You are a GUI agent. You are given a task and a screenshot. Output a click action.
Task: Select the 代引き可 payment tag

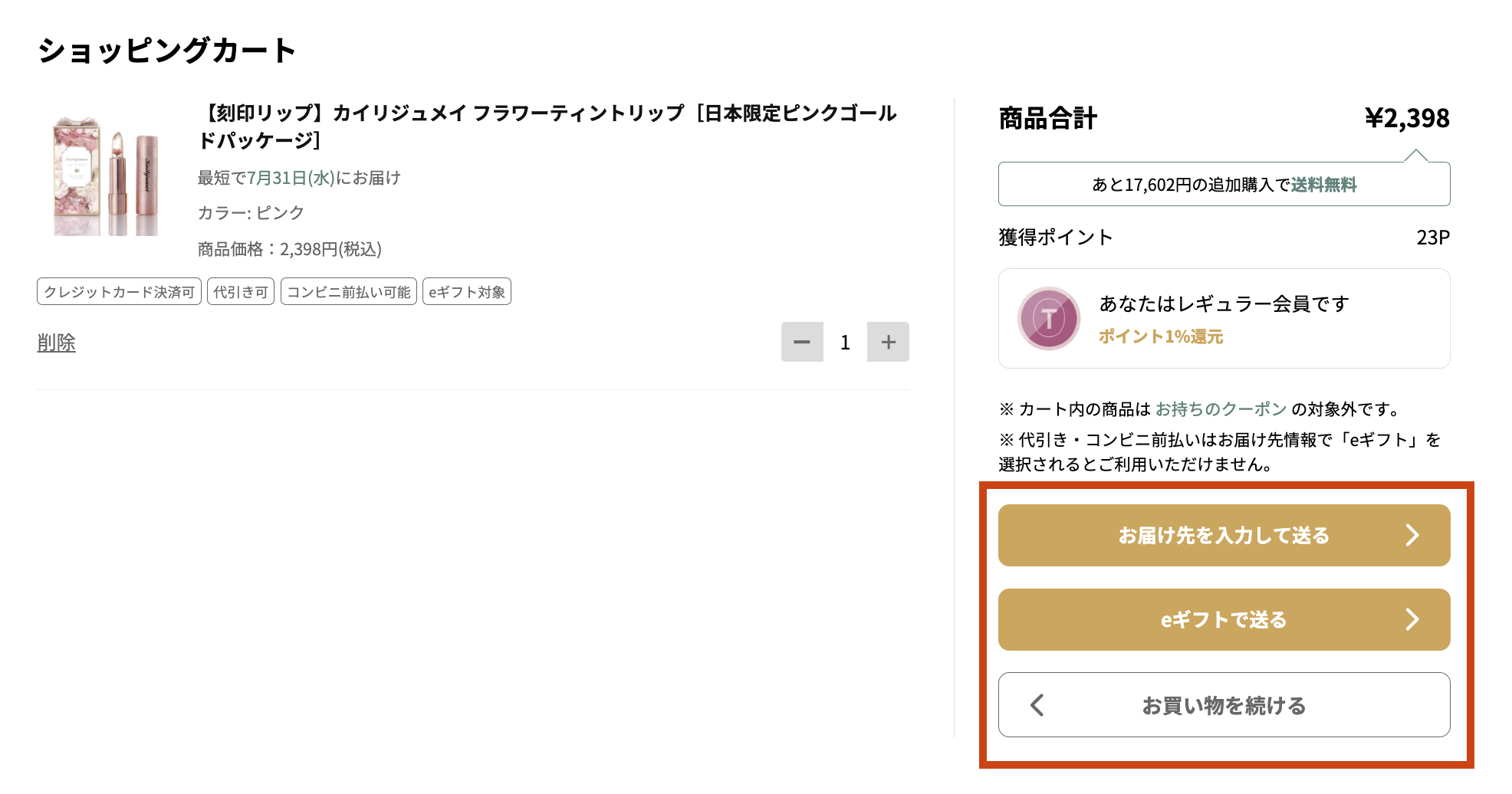click(x=240, y=291)
